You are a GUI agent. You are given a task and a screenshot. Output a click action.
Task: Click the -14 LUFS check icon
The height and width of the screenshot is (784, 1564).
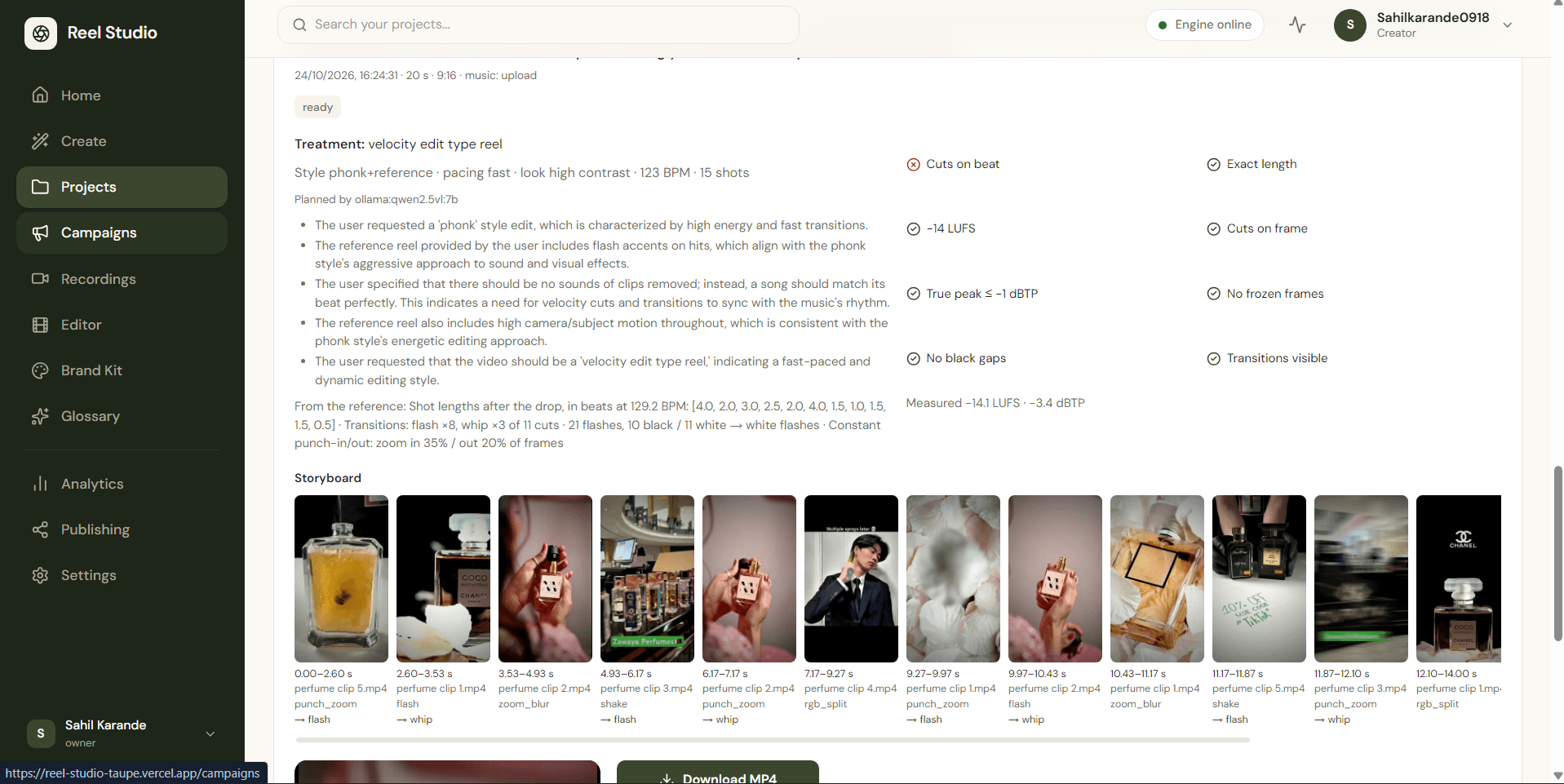point(913,228)
